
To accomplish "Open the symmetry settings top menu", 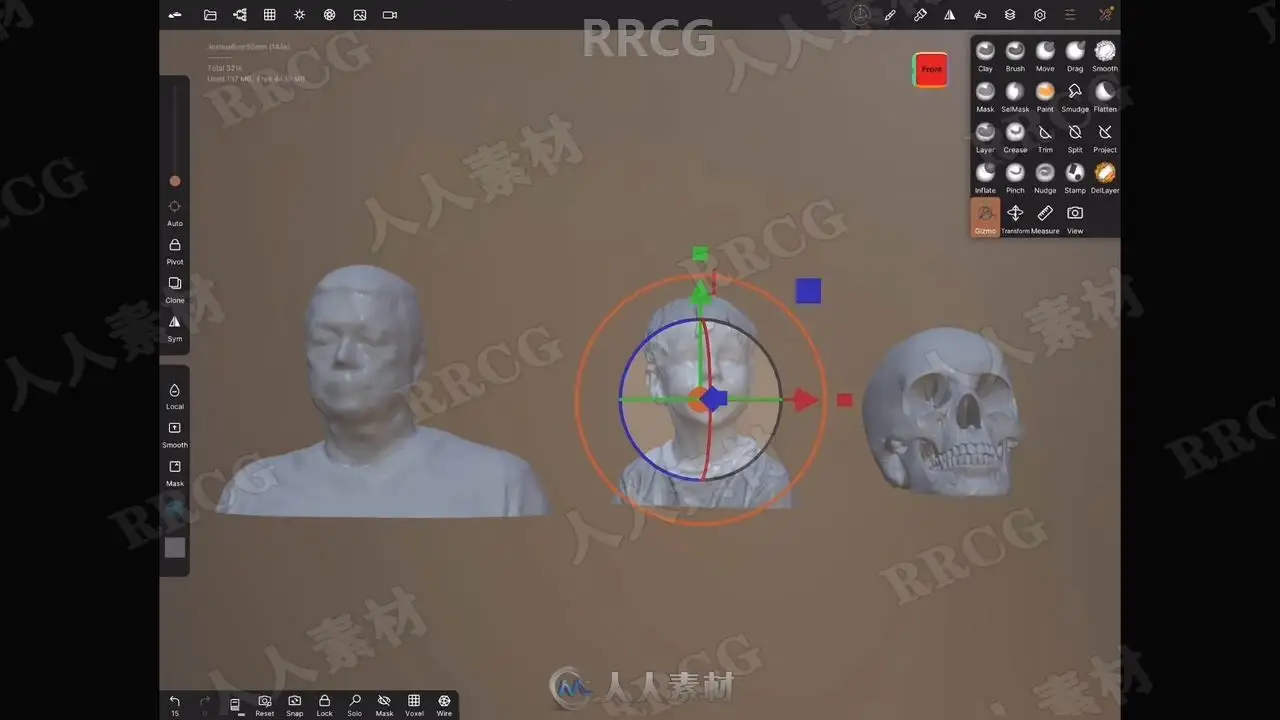I will pyautogui.click(x=950, y=15).
